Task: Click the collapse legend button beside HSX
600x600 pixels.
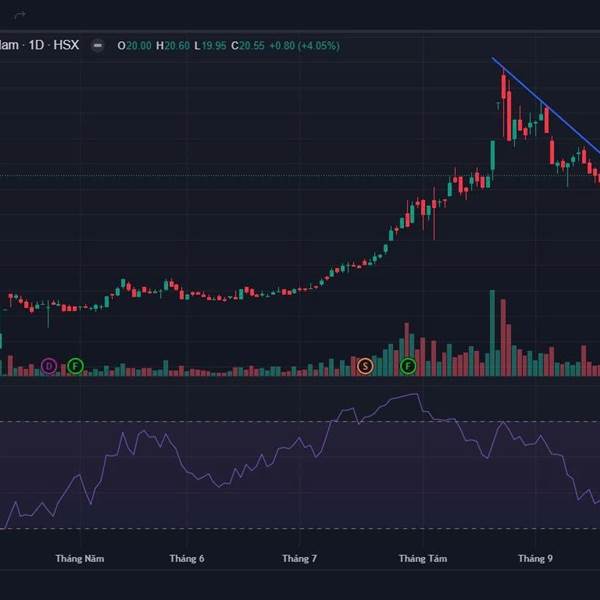Action: tap(98, 46)
